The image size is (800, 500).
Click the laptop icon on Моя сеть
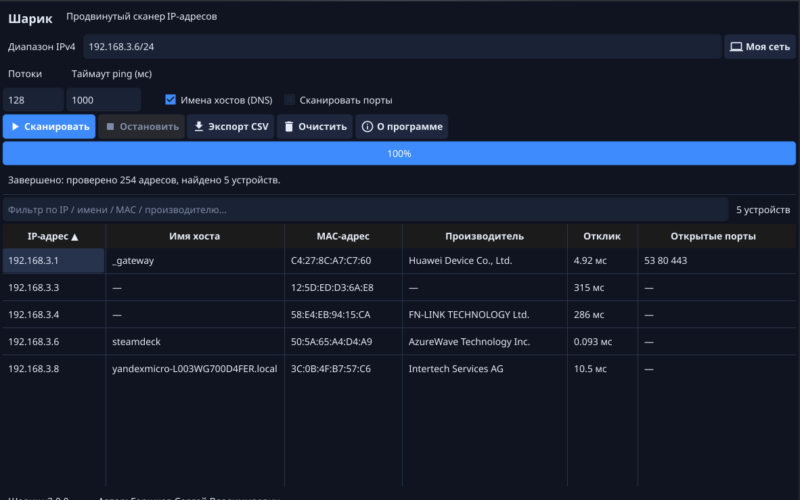tap(736, 47)
